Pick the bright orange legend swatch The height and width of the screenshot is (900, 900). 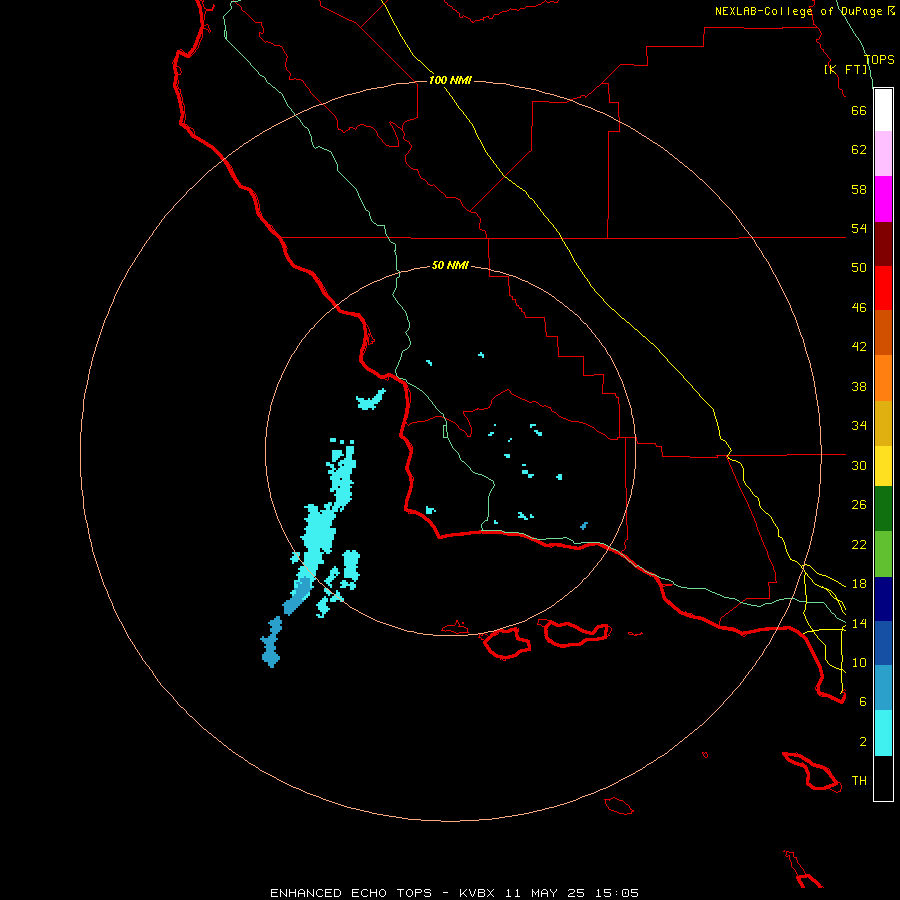point(883,378)
